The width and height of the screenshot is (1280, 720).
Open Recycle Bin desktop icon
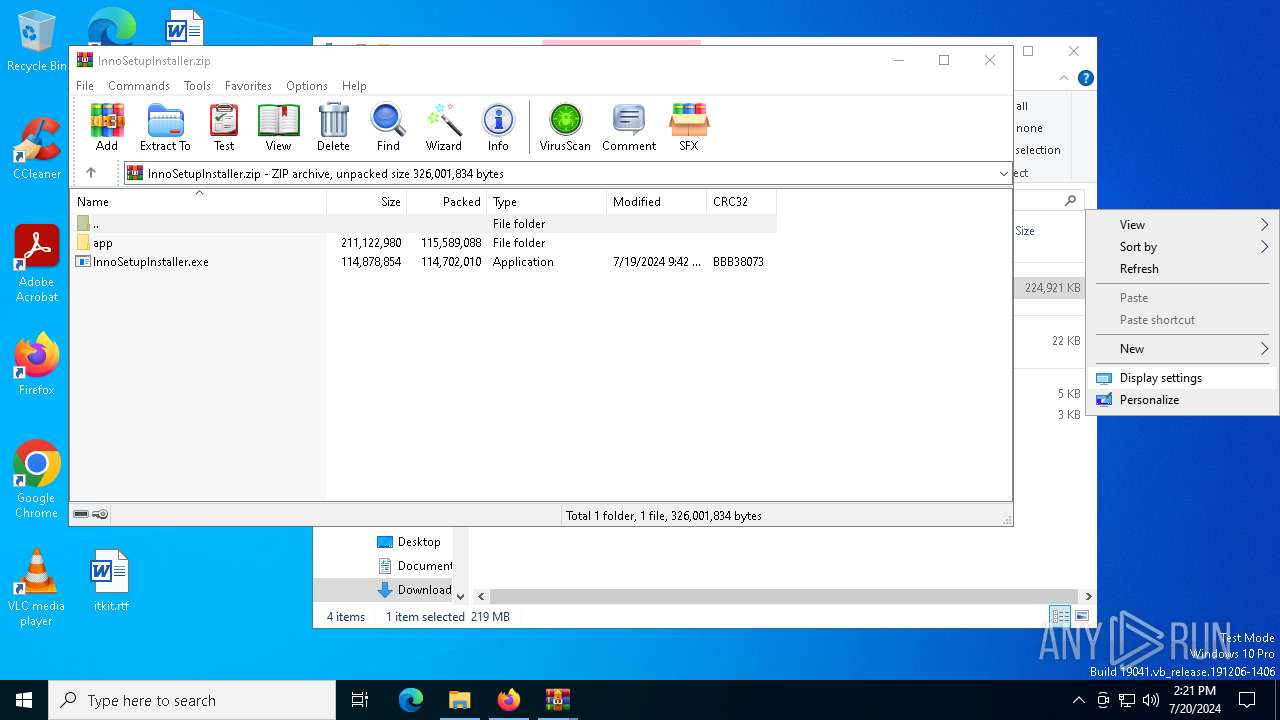36,42
